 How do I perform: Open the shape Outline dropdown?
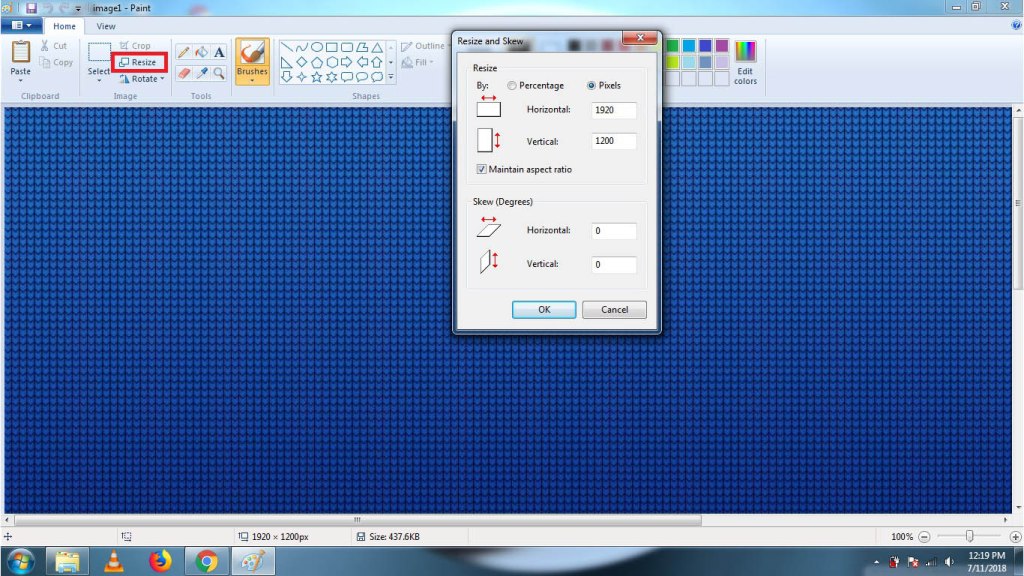(x=423, y=46)
